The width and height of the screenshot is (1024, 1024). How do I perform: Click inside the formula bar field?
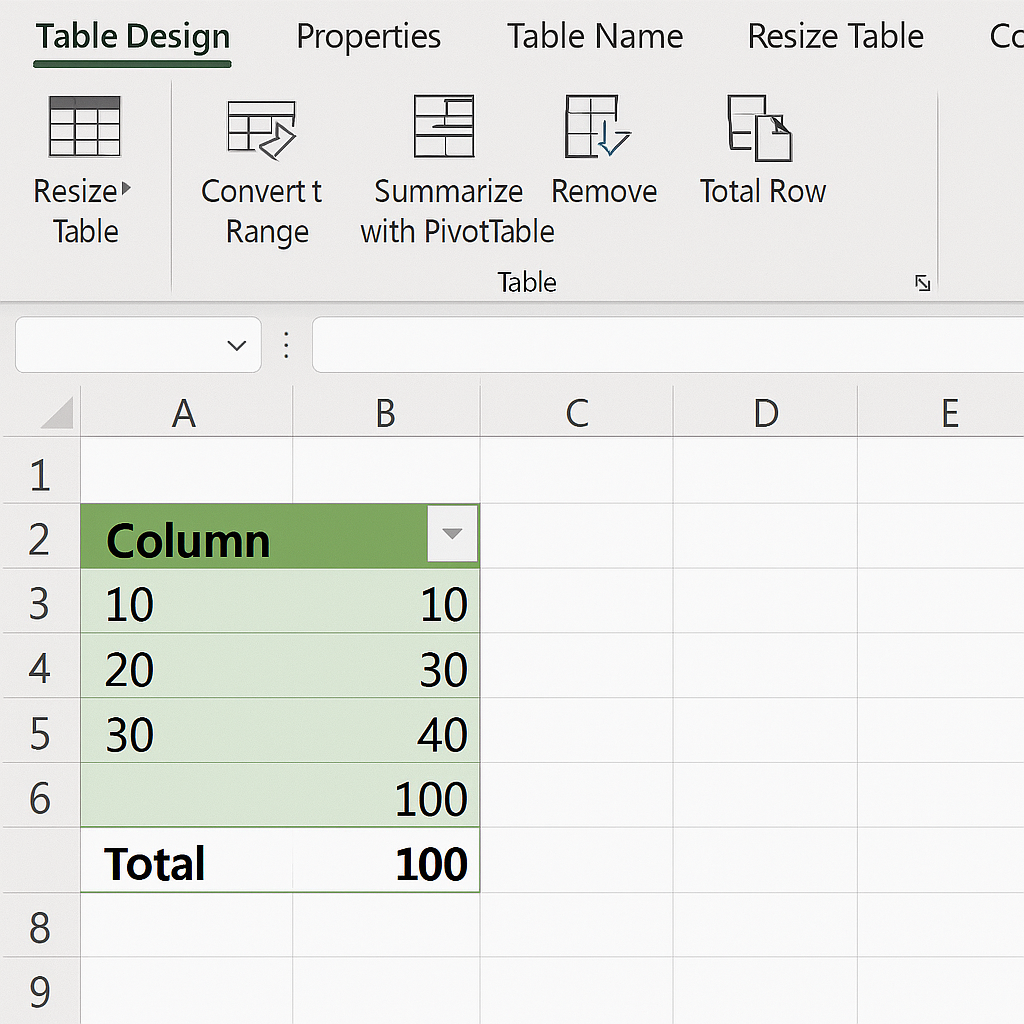point(668,345)
